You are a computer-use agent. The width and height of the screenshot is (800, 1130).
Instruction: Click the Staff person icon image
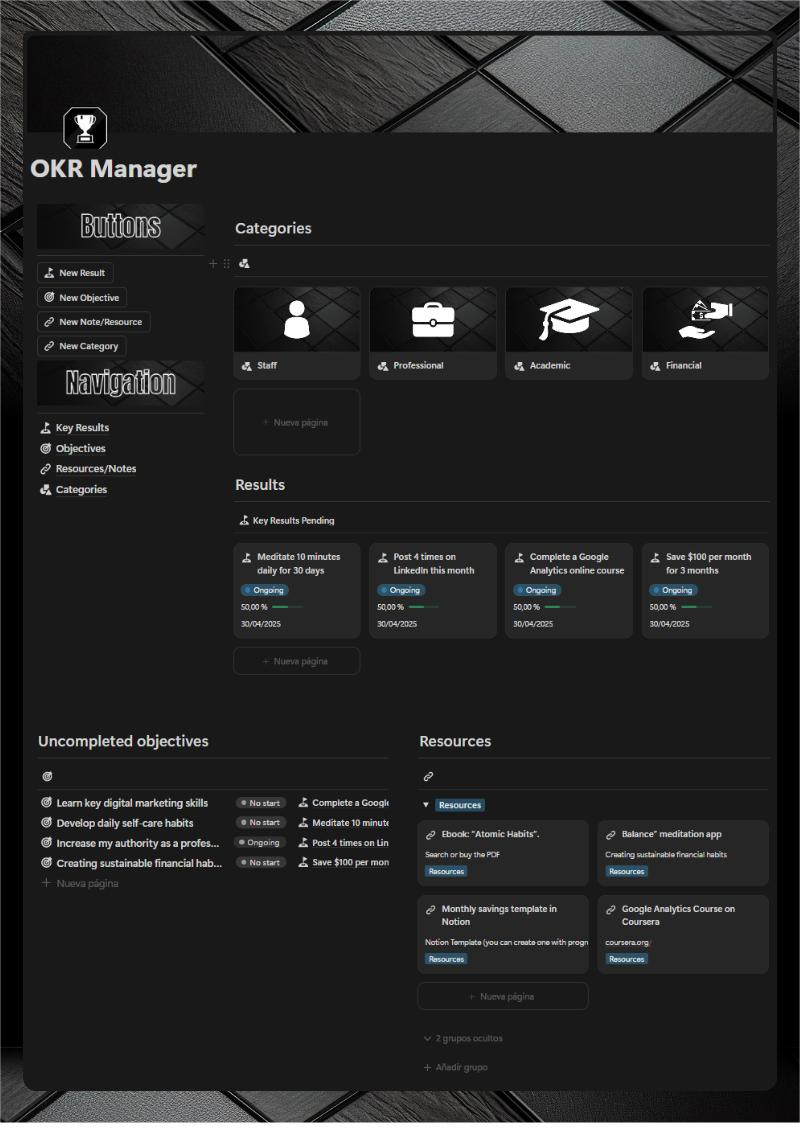point(297,319)
